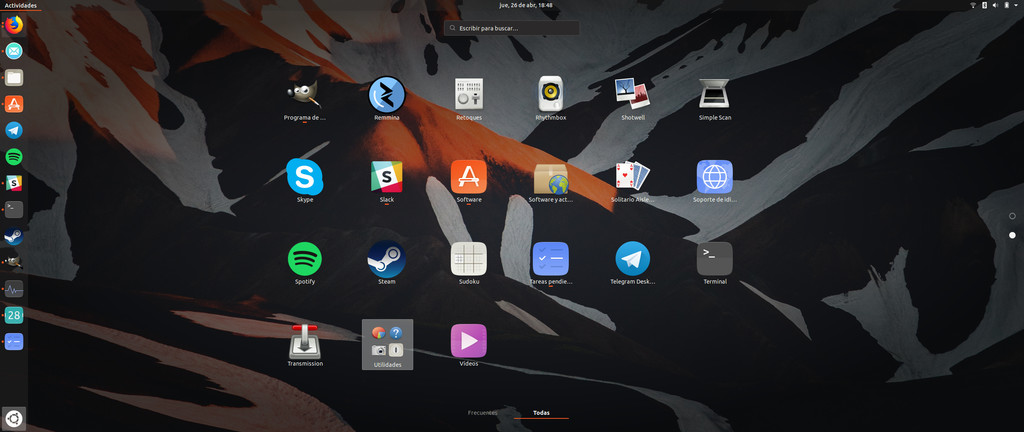Open the Vídeos player app
The height and width of the screenshot is (432, 1024).
pyautogui.click(x=469, y=341)
